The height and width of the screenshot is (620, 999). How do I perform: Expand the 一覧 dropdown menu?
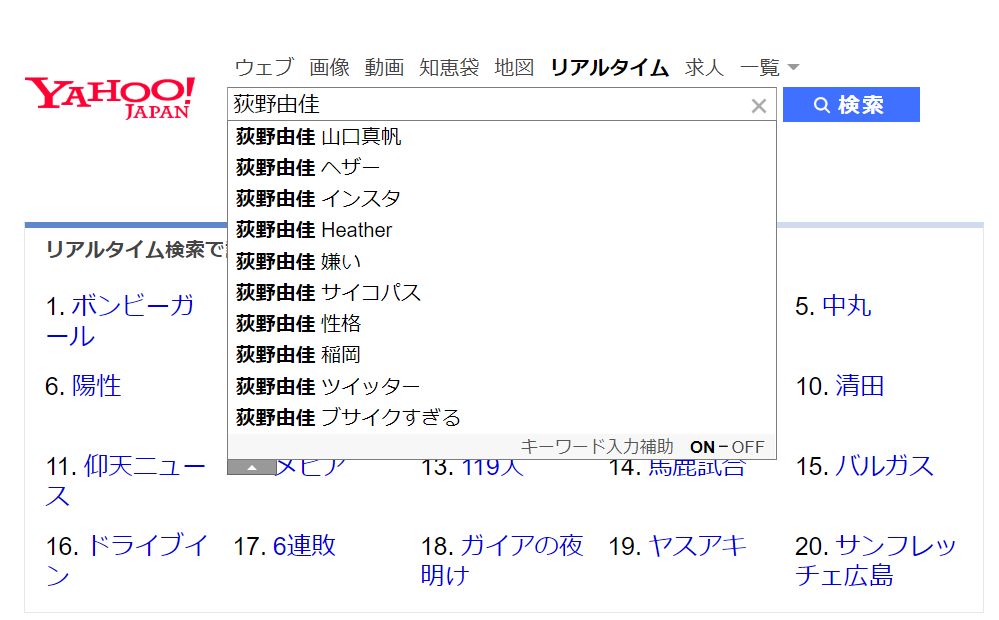point(769,67)
